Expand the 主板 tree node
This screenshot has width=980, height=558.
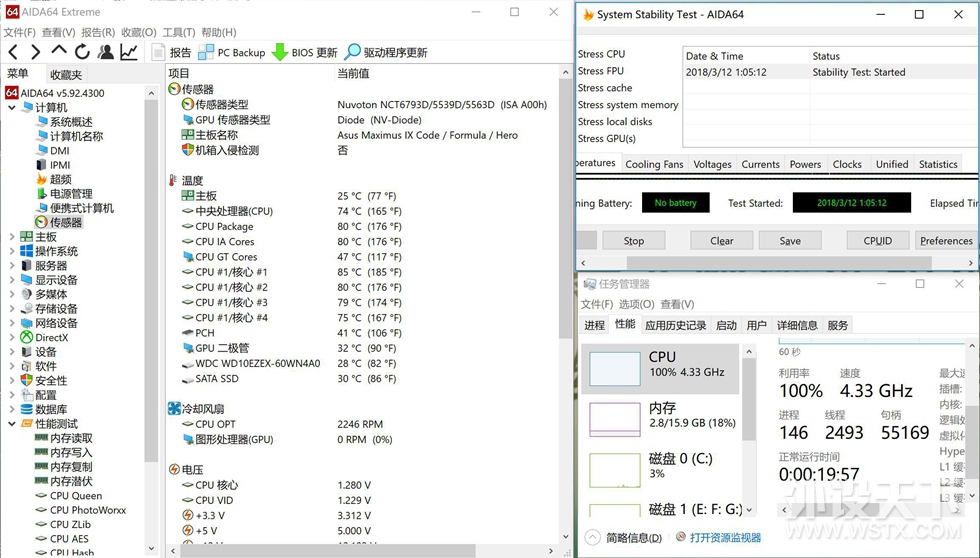point(12,237)
